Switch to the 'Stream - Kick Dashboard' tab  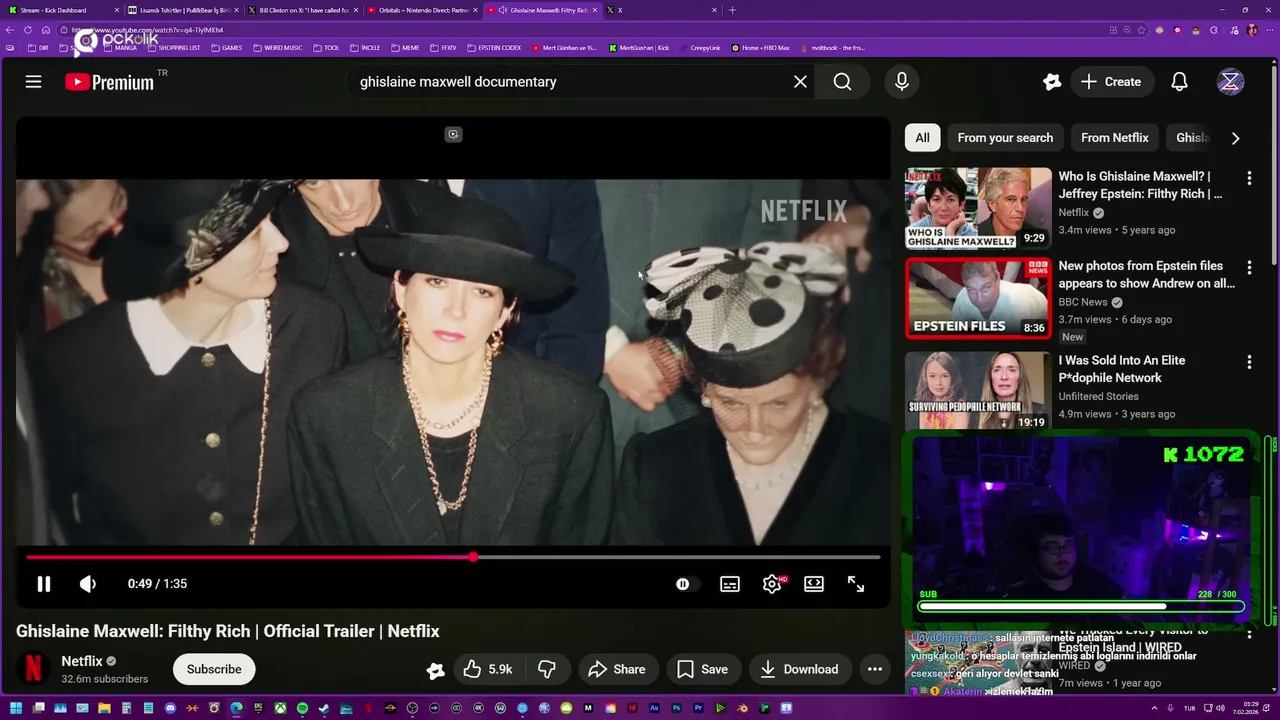click(60, 10)
